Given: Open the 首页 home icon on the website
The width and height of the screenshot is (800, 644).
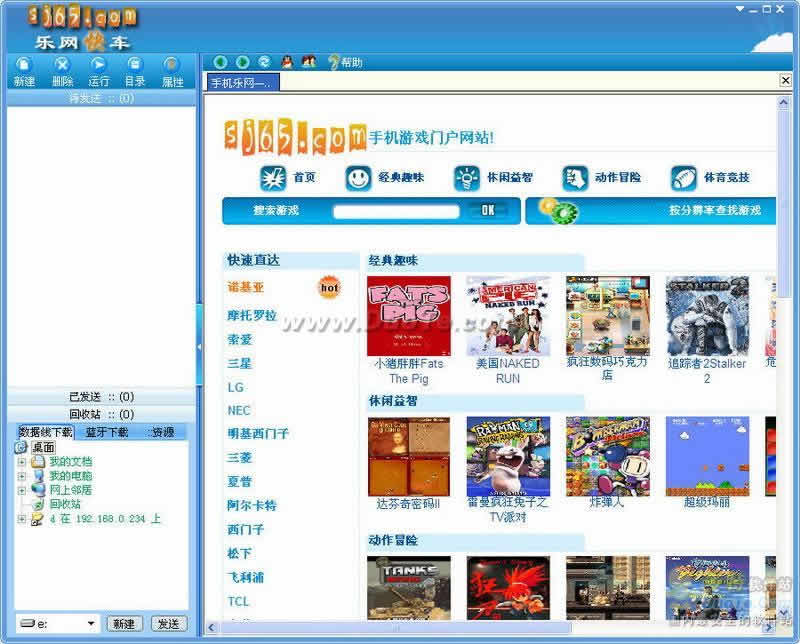Looking at the screenshot, I should click(273, 178).
